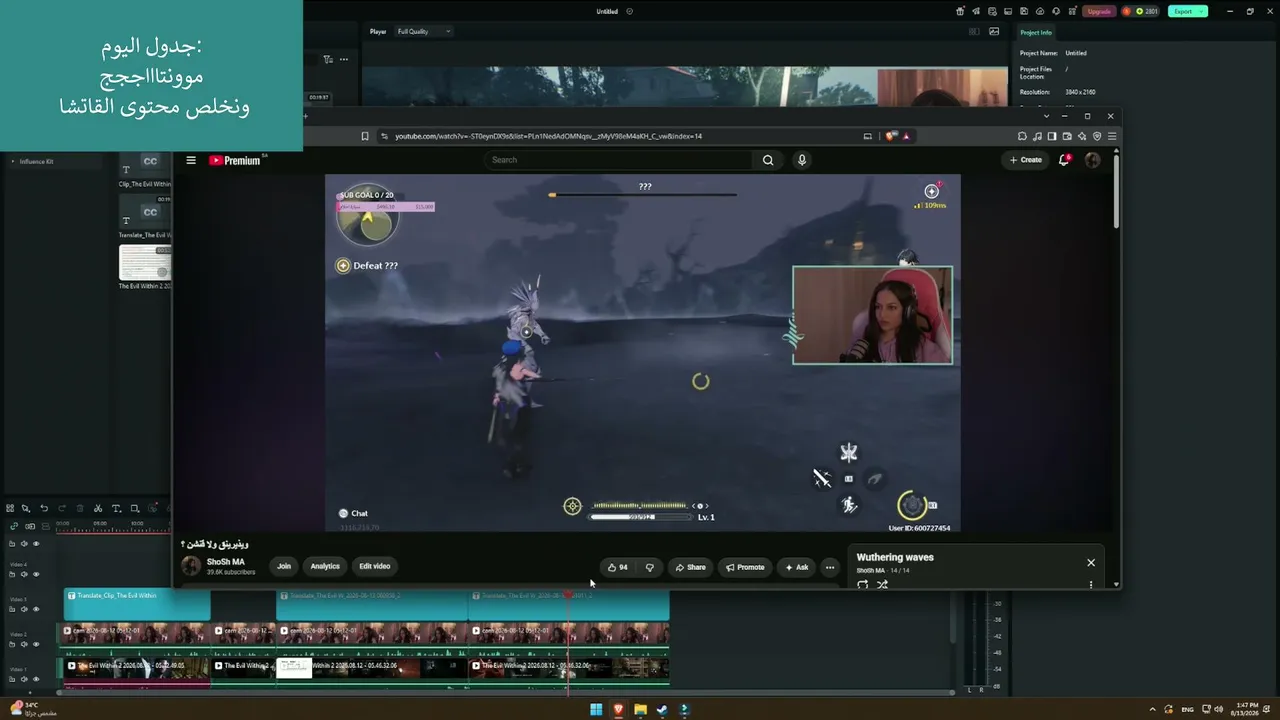
Task: Share the YouTube video
Action: (690, 567)
